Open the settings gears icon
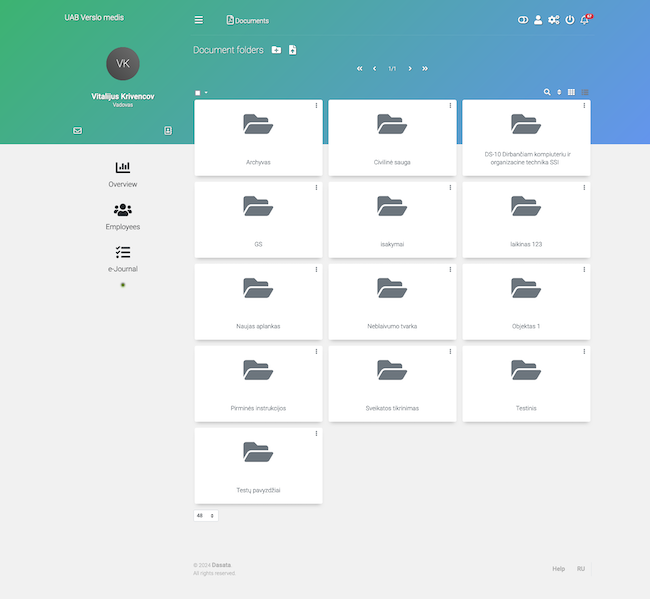The height and width of the screenshot is (599, 650). [x=553, y=19]
